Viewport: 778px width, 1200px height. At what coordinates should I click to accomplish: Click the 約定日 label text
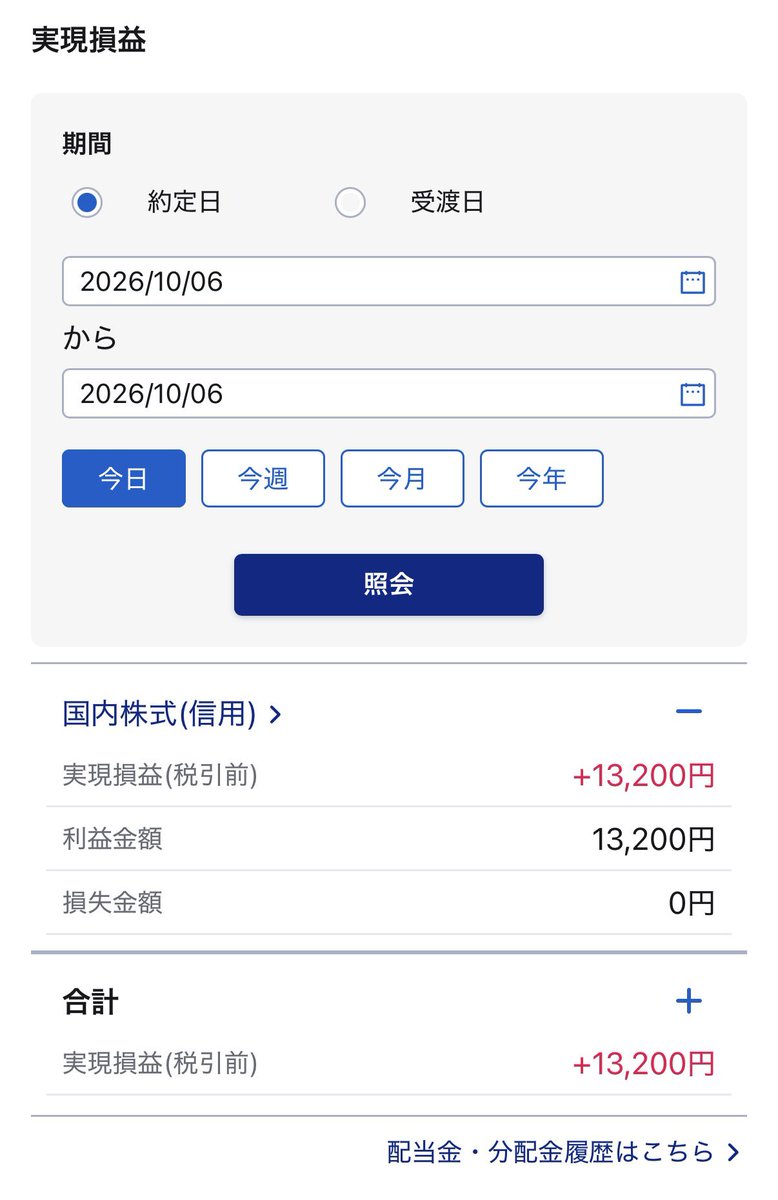click(184, 203)
